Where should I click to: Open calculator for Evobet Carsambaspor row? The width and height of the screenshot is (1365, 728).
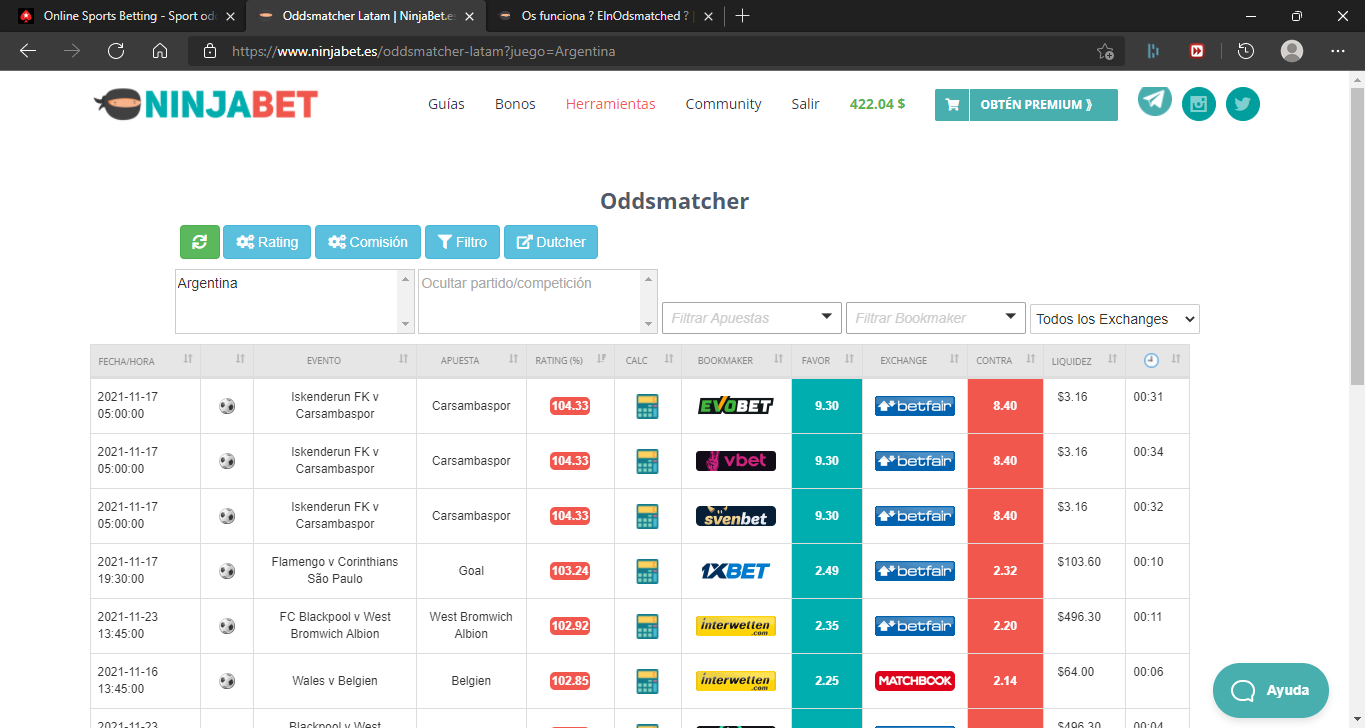pos(647,407)
